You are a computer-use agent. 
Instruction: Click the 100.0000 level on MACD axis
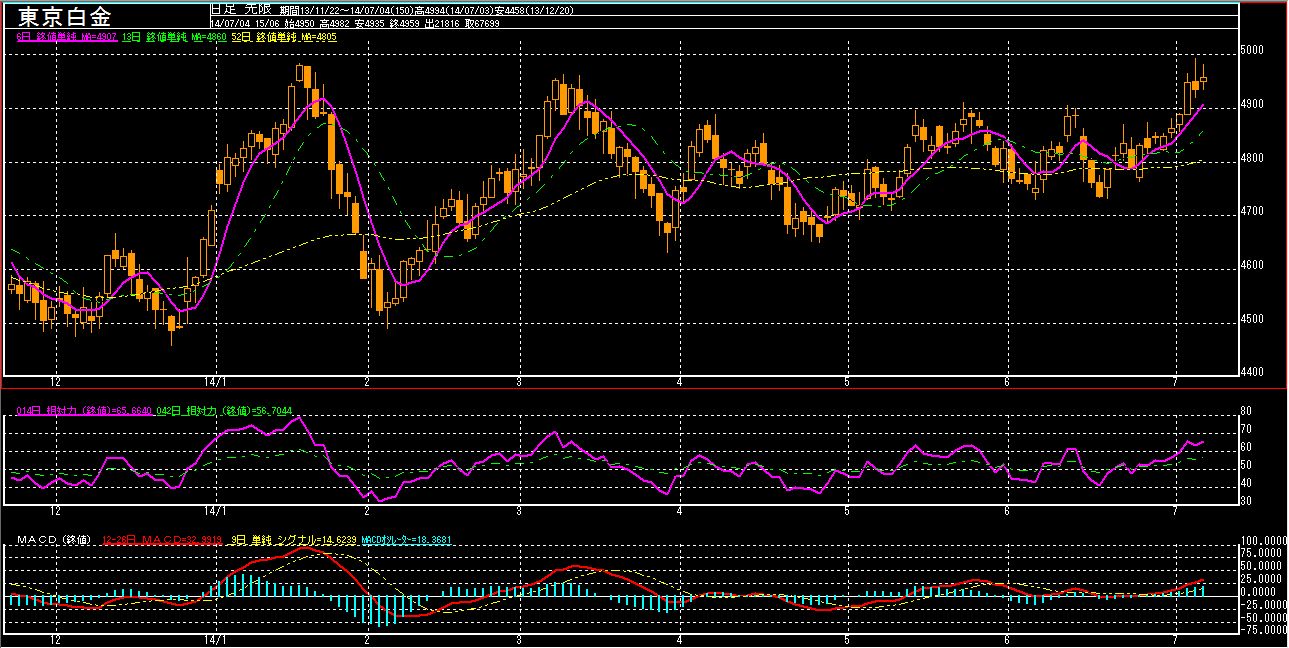point(1262,539)
